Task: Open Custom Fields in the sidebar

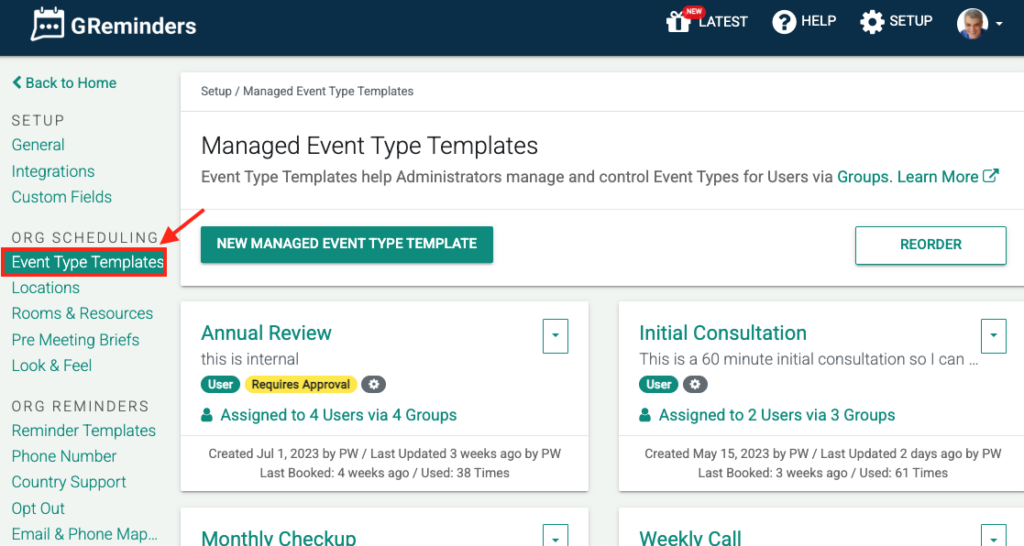Action: (61, 197)
